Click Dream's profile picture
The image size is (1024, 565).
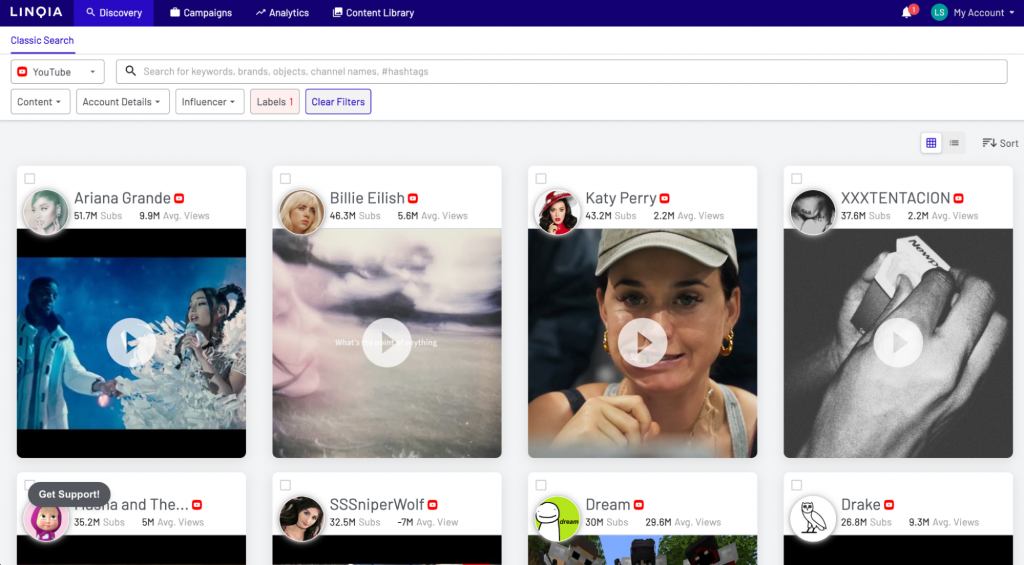pyautogui.click(x=557, y=519)
